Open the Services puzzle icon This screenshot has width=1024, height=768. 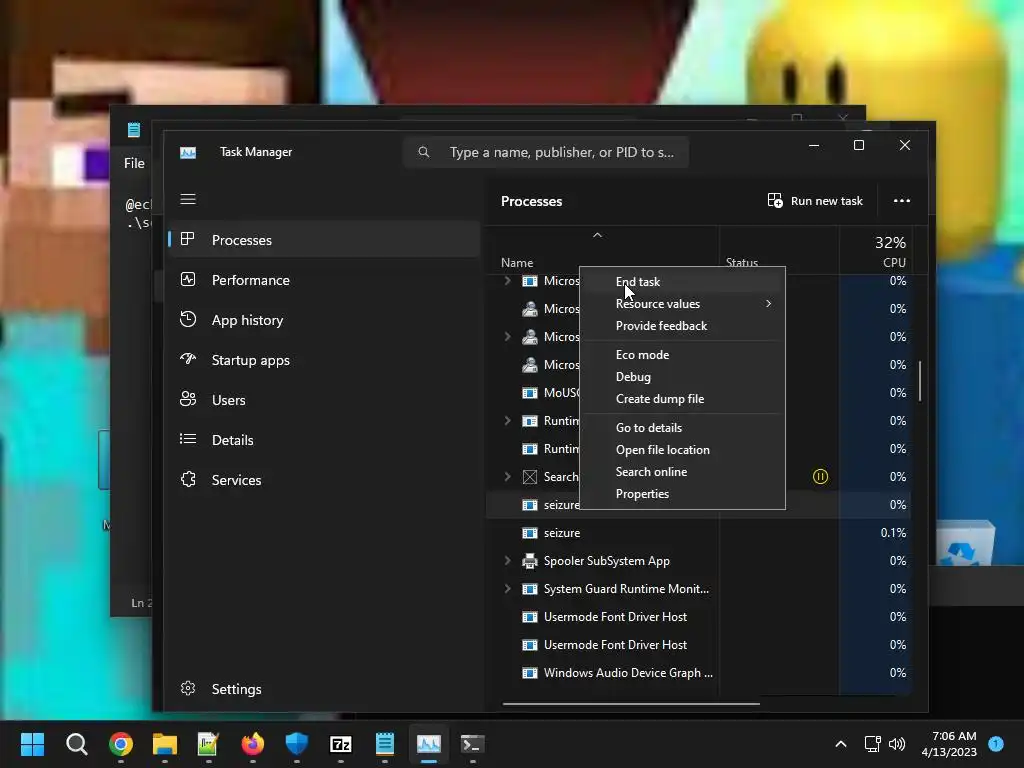coord(188,479)
